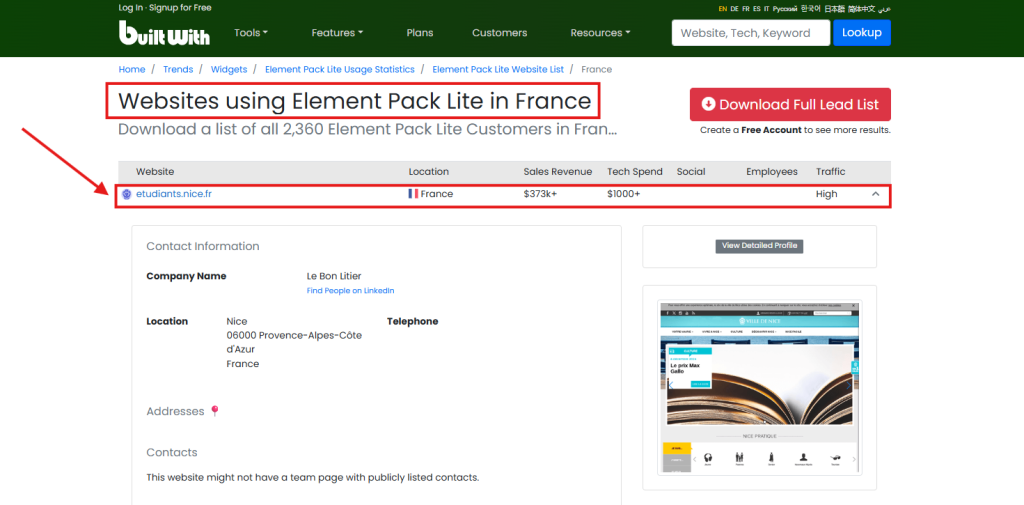Switch language to 简体中文
Image resolution: width=1024 pixels, height=505 pixels.
861,9
